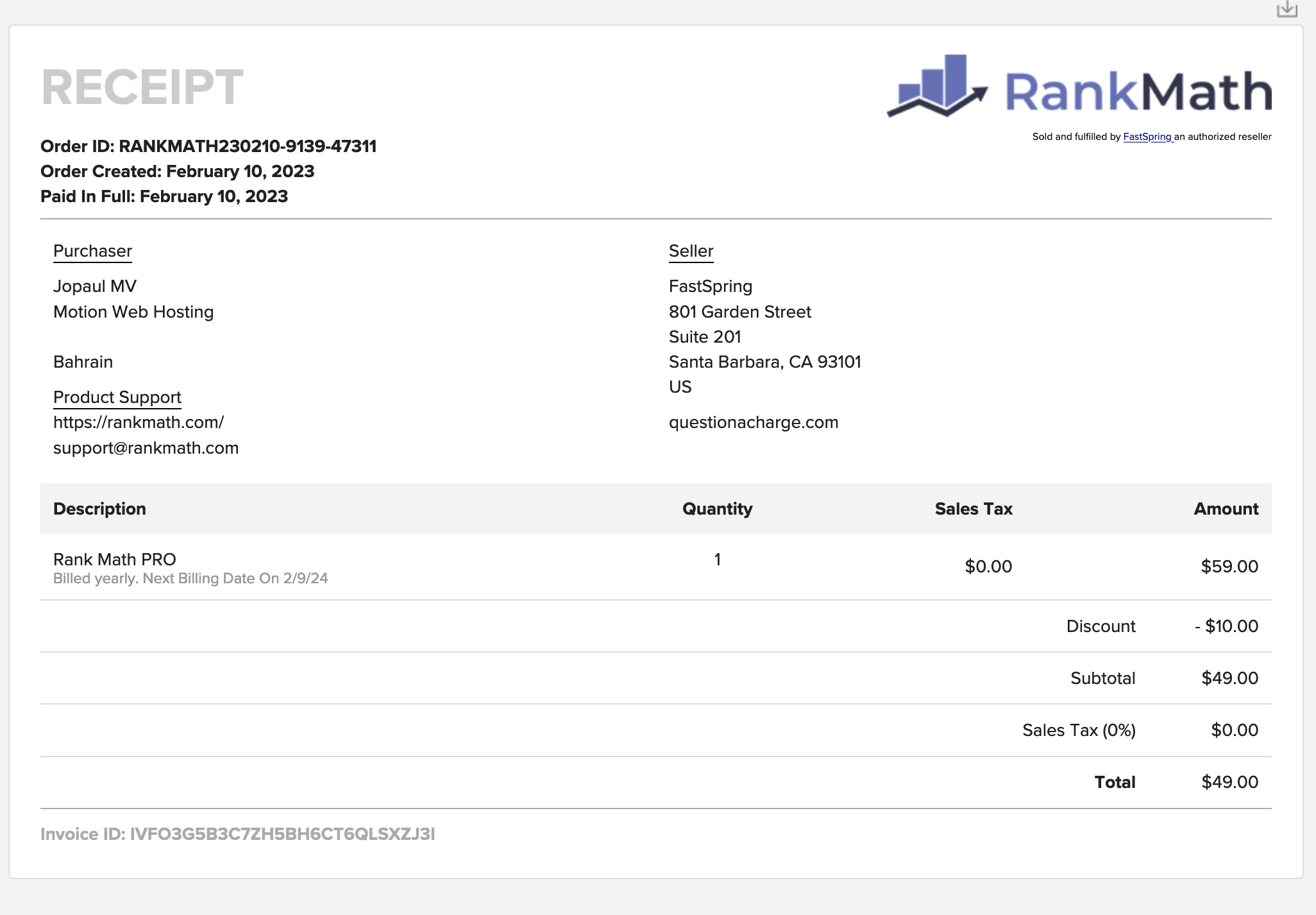Click the RankMath logo

1079,87
